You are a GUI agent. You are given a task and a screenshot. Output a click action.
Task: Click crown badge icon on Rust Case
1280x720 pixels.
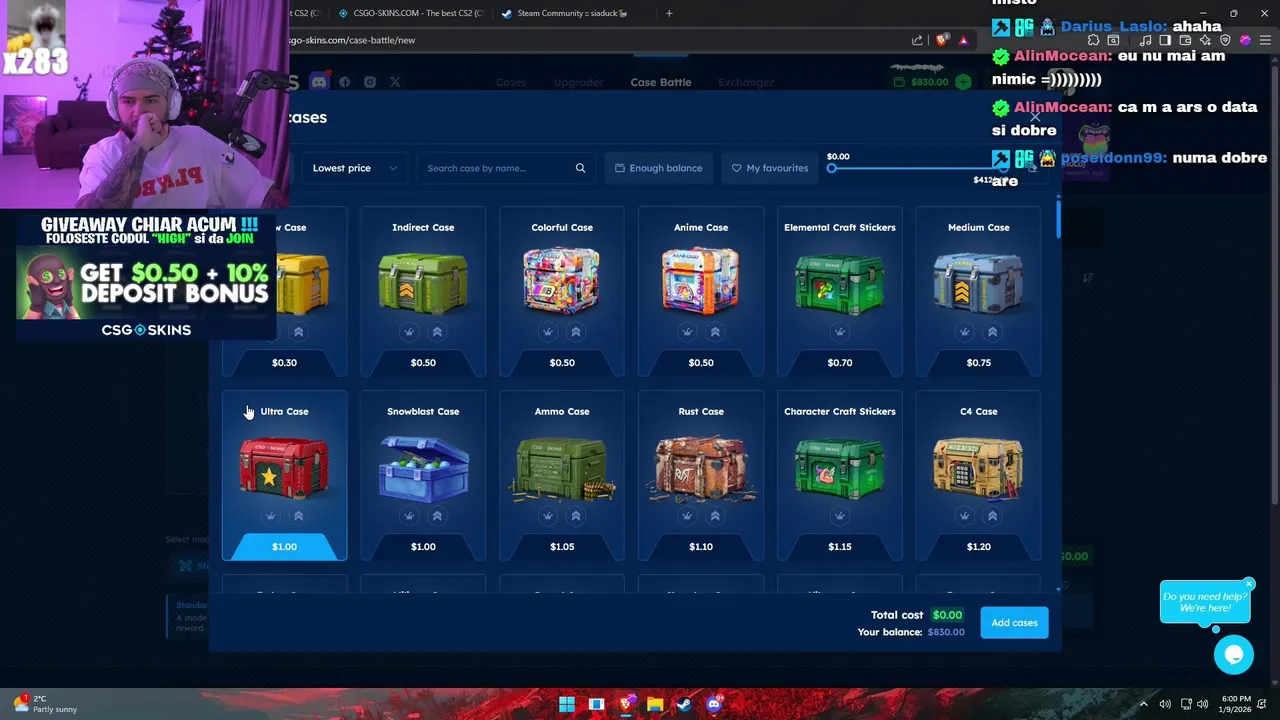tap(687, 516)
